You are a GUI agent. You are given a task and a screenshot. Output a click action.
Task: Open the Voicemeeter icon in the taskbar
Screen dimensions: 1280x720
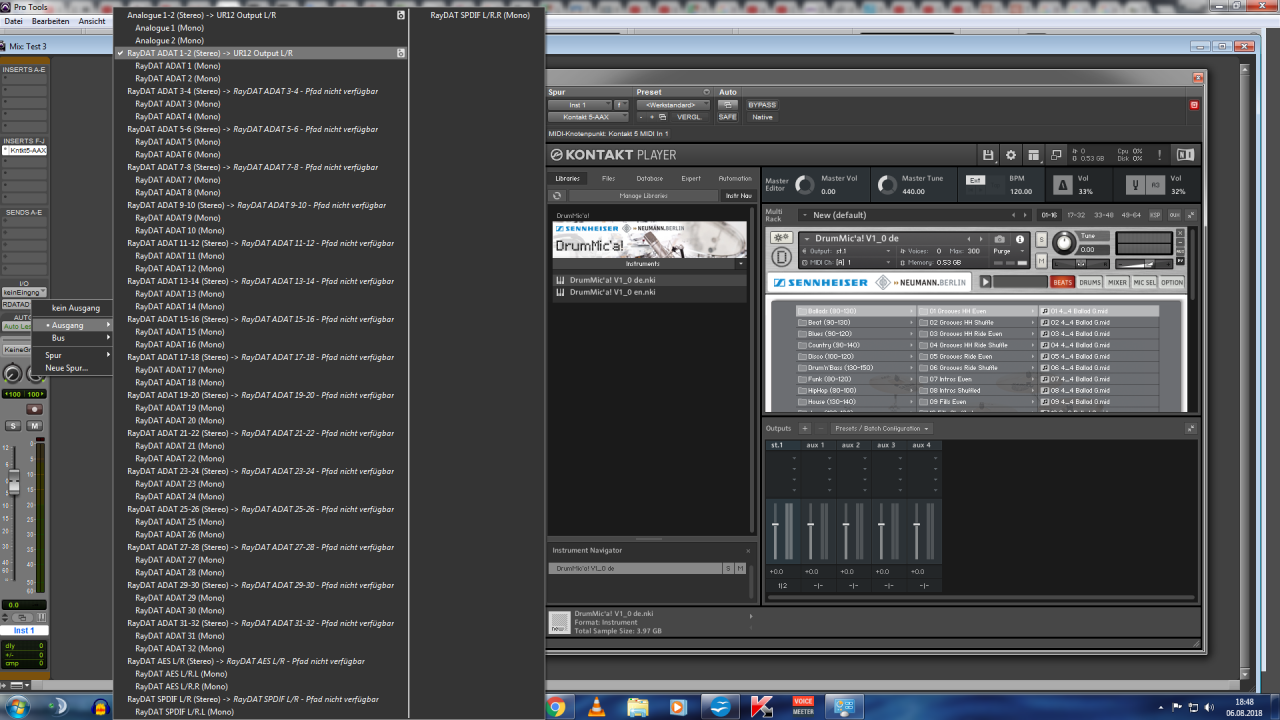(x=803, y=707)
